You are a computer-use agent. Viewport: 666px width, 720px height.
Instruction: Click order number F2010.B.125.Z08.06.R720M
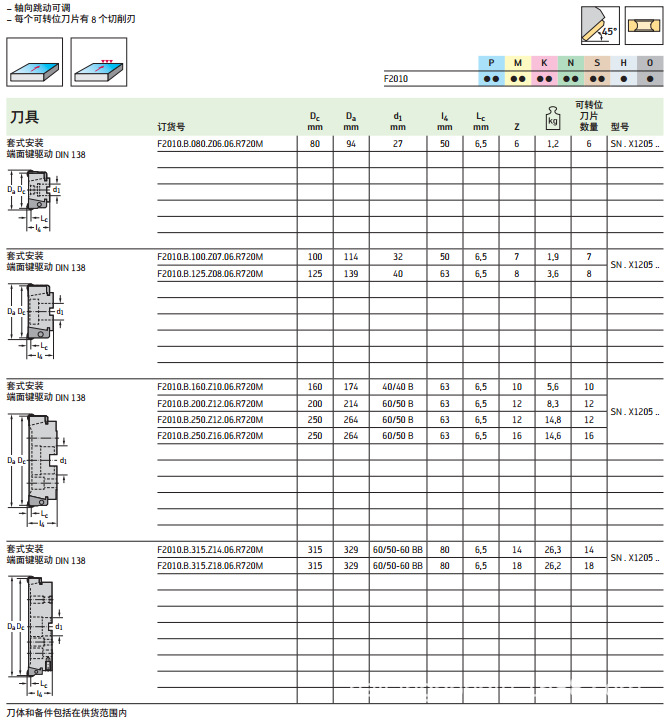(x=210, y=273)
